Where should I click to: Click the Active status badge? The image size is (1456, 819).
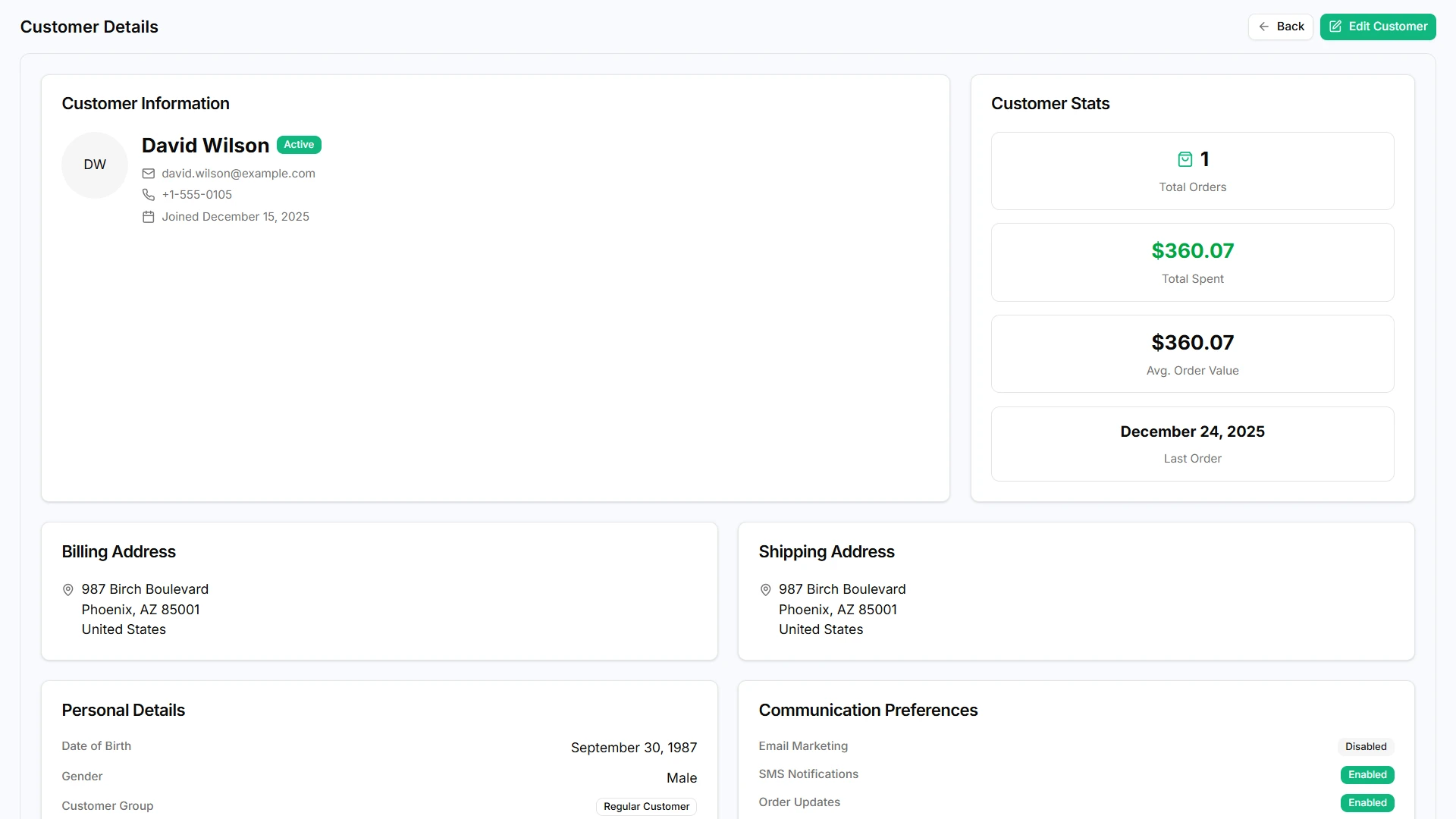(299, 145)
